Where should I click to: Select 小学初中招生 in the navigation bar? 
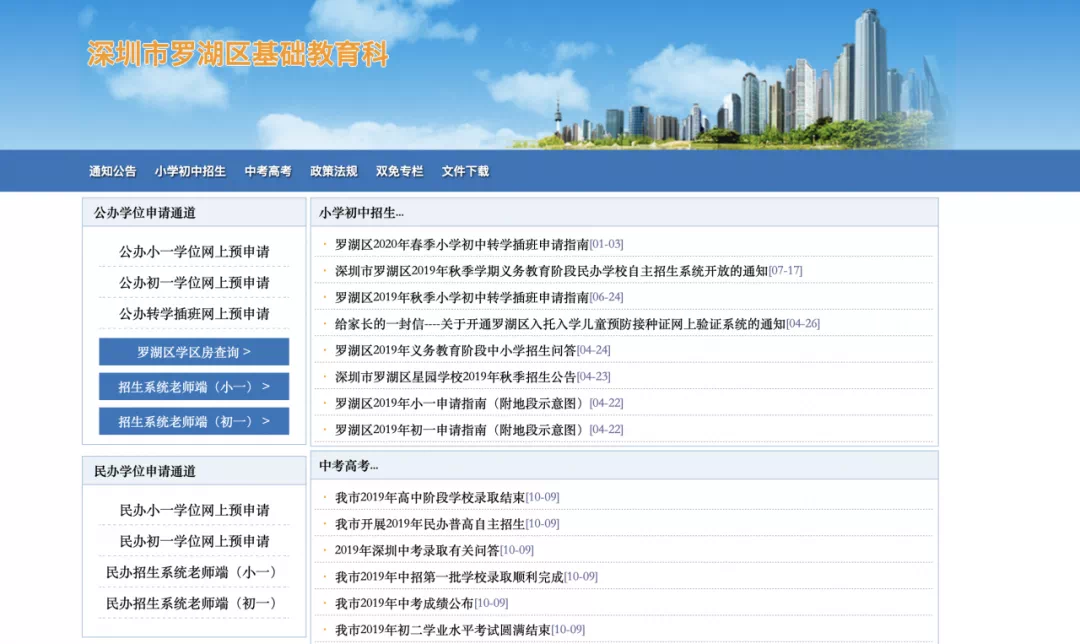click(190, 171)
